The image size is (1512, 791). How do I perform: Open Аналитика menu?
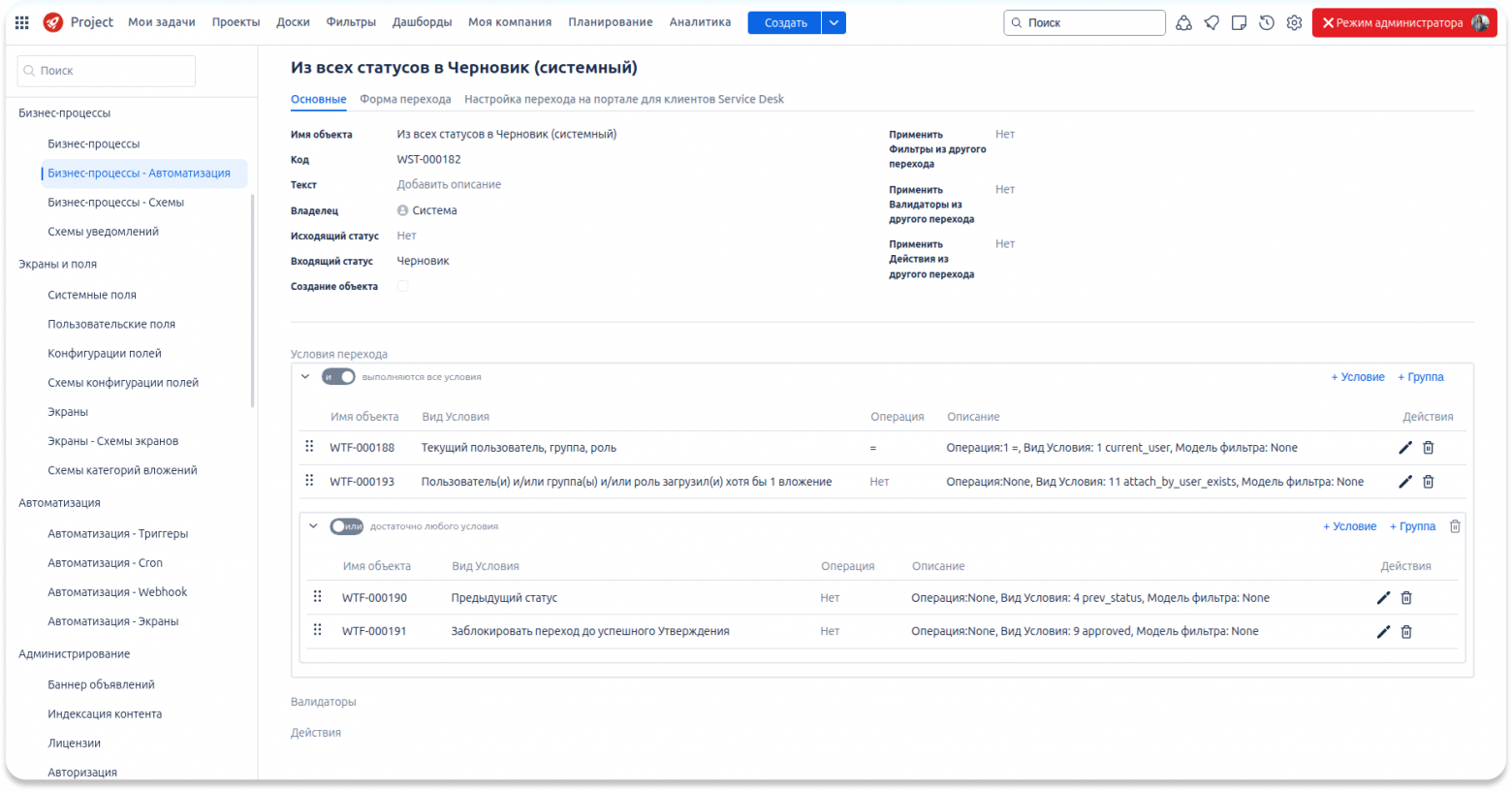point(700,22)
